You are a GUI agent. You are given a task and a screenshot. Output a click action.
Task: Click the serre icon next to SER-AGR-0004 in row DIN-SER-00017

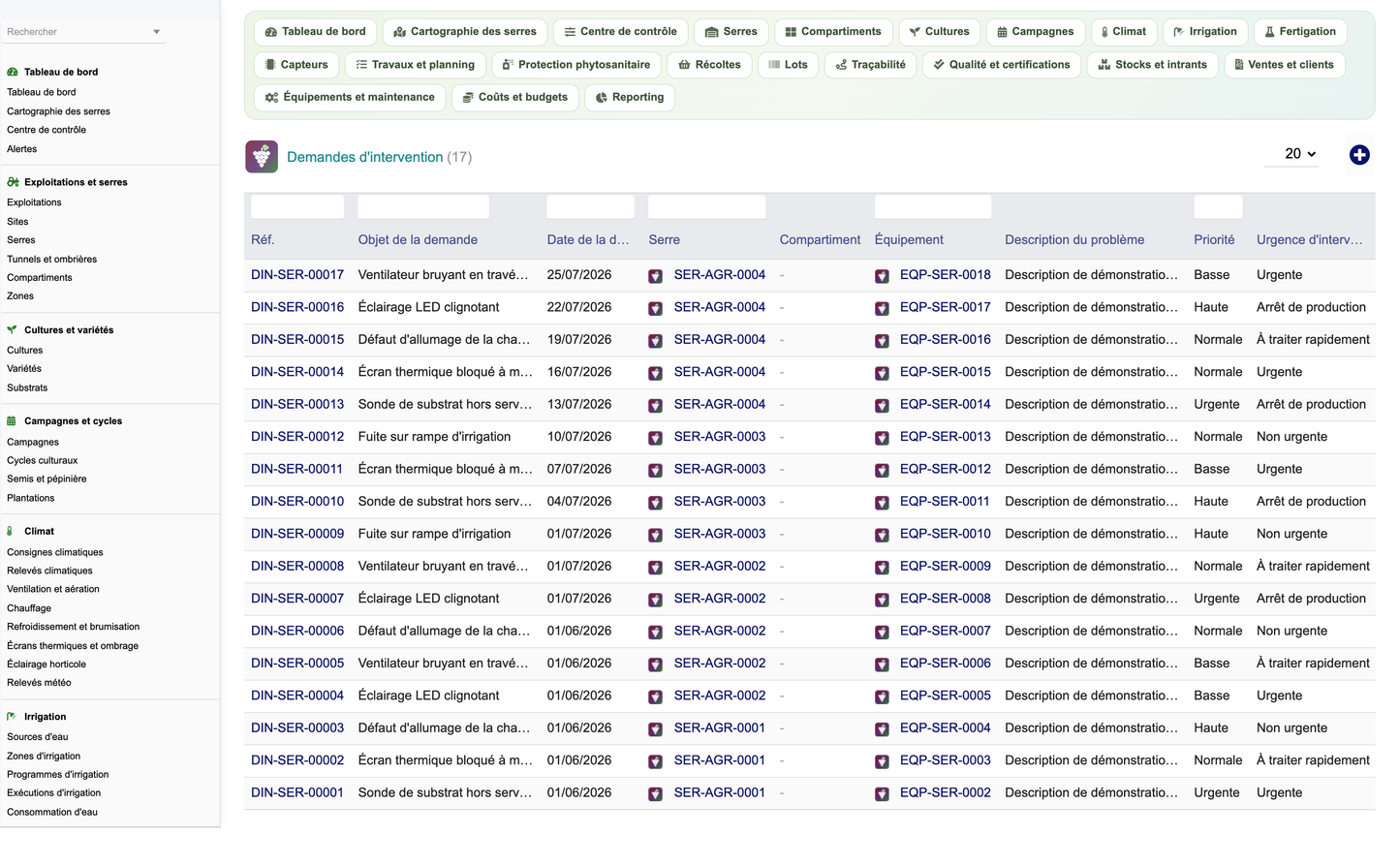pos(656,276)
